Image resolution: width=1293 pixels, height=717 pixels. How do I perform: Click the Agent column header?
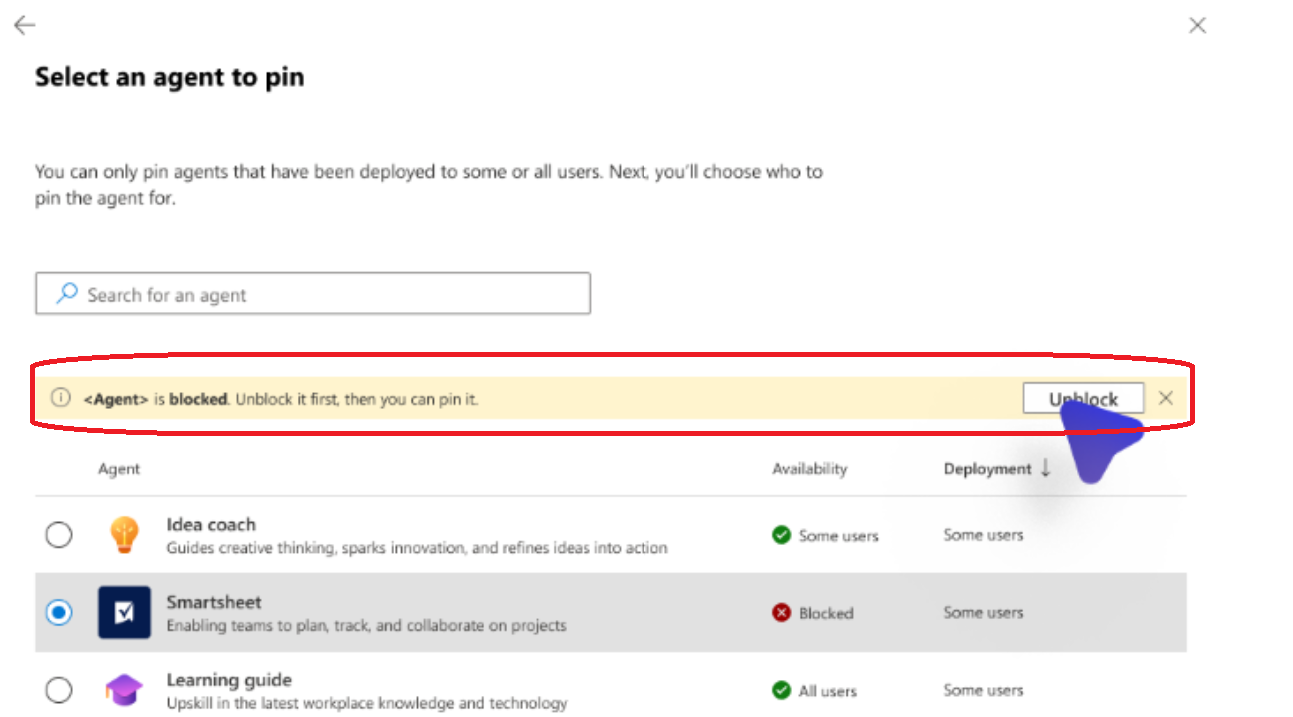pyautogui.click(x=119, y=469)
